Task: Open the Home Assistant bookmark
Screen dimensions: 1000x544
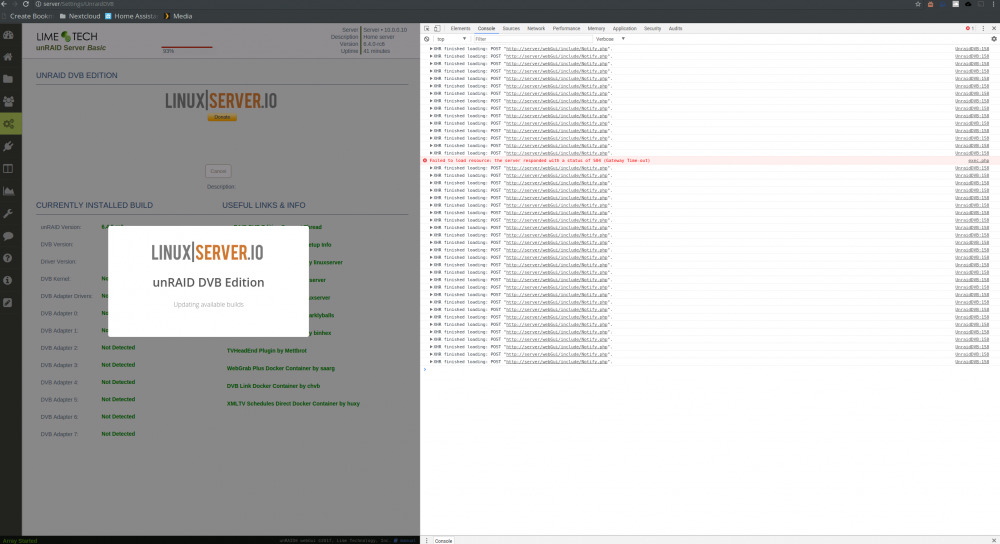Action: pos(131,16)
